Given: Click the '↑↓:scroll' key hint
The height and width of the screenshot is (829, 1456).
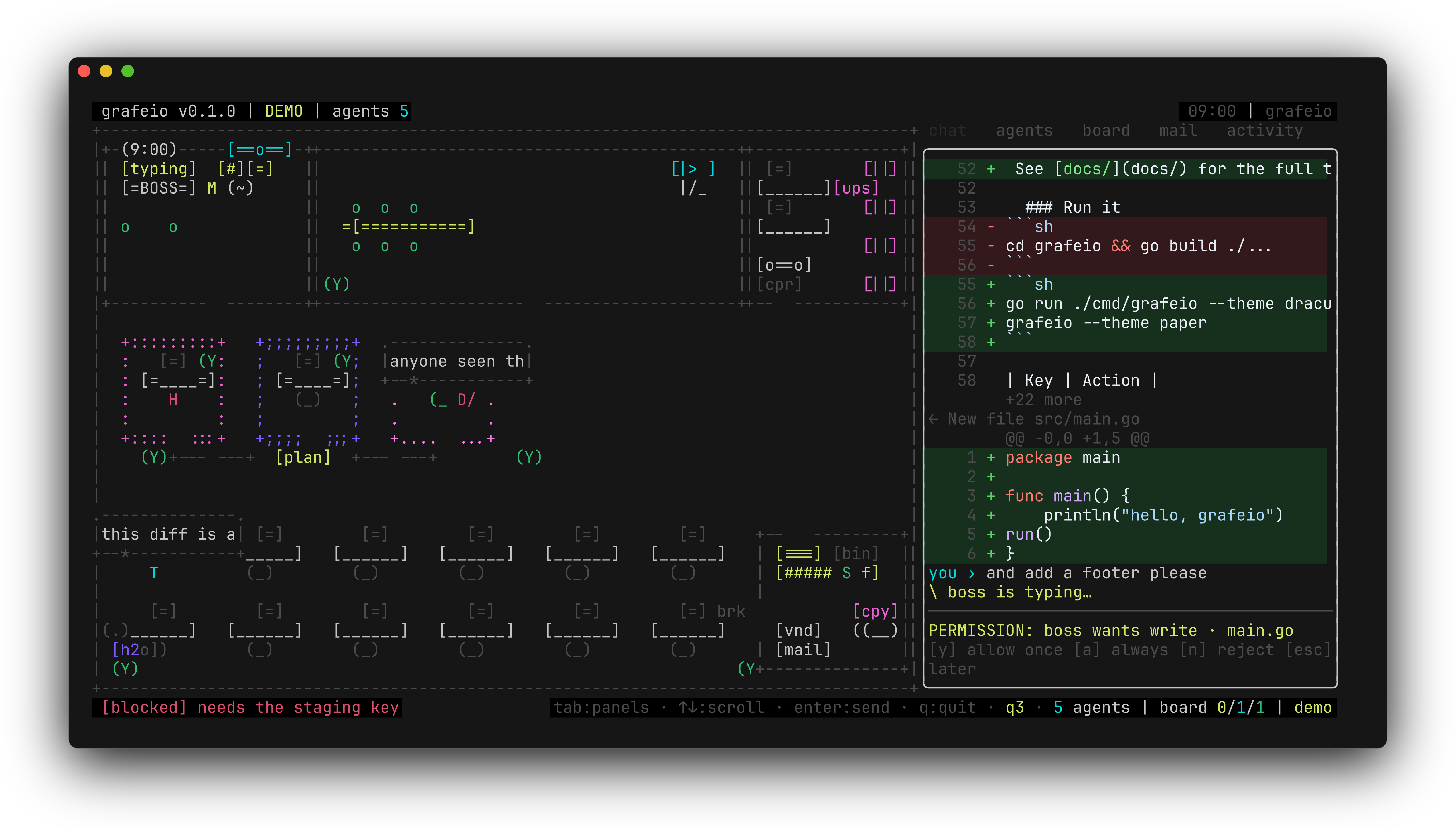Looking at the screenshot, I should pyautogui.click(x=721, y=707).
